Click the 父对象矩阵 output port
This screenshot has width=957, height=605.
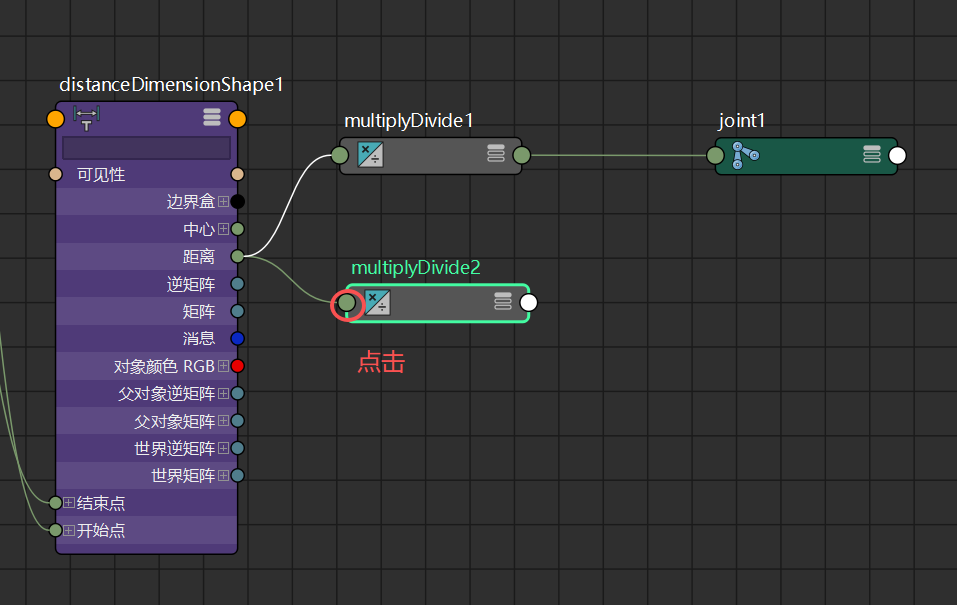237,421
